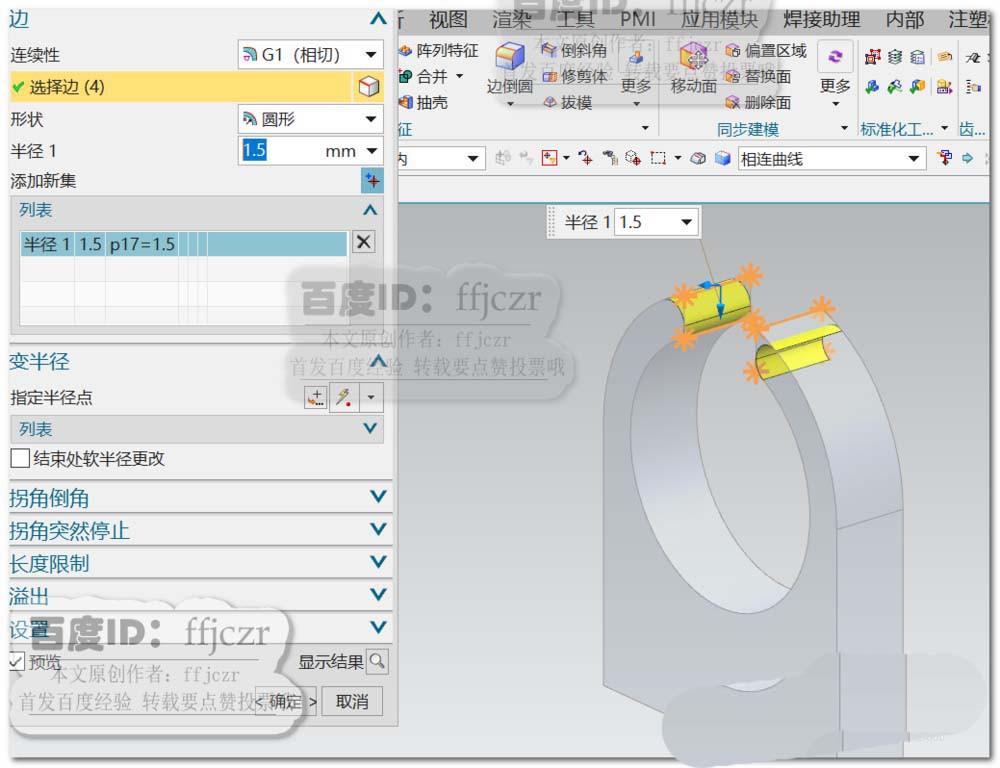Click the 添加新集 (Add New Set) icon
Image resolution: width=1000 pixels, height=768 pixels.
(370, 181)
